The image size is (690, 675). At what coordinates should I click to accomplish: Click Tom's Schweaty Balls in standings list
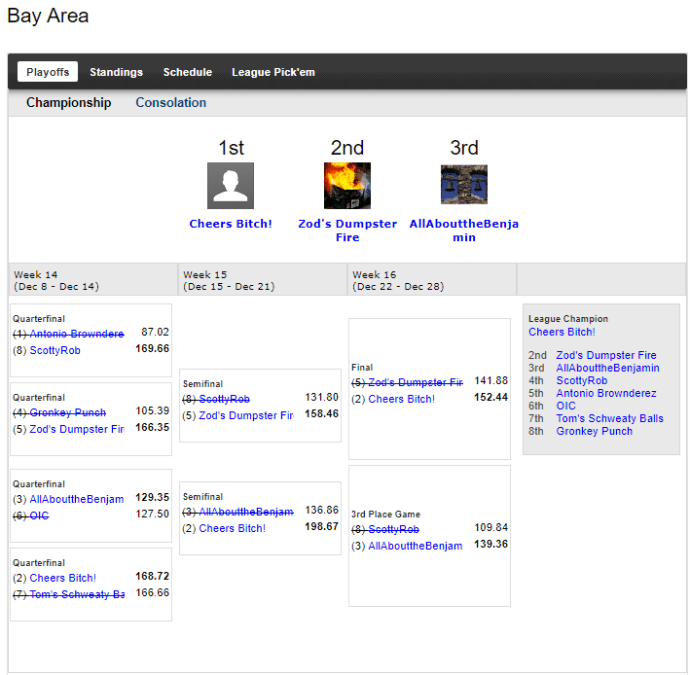coord(609,419)
